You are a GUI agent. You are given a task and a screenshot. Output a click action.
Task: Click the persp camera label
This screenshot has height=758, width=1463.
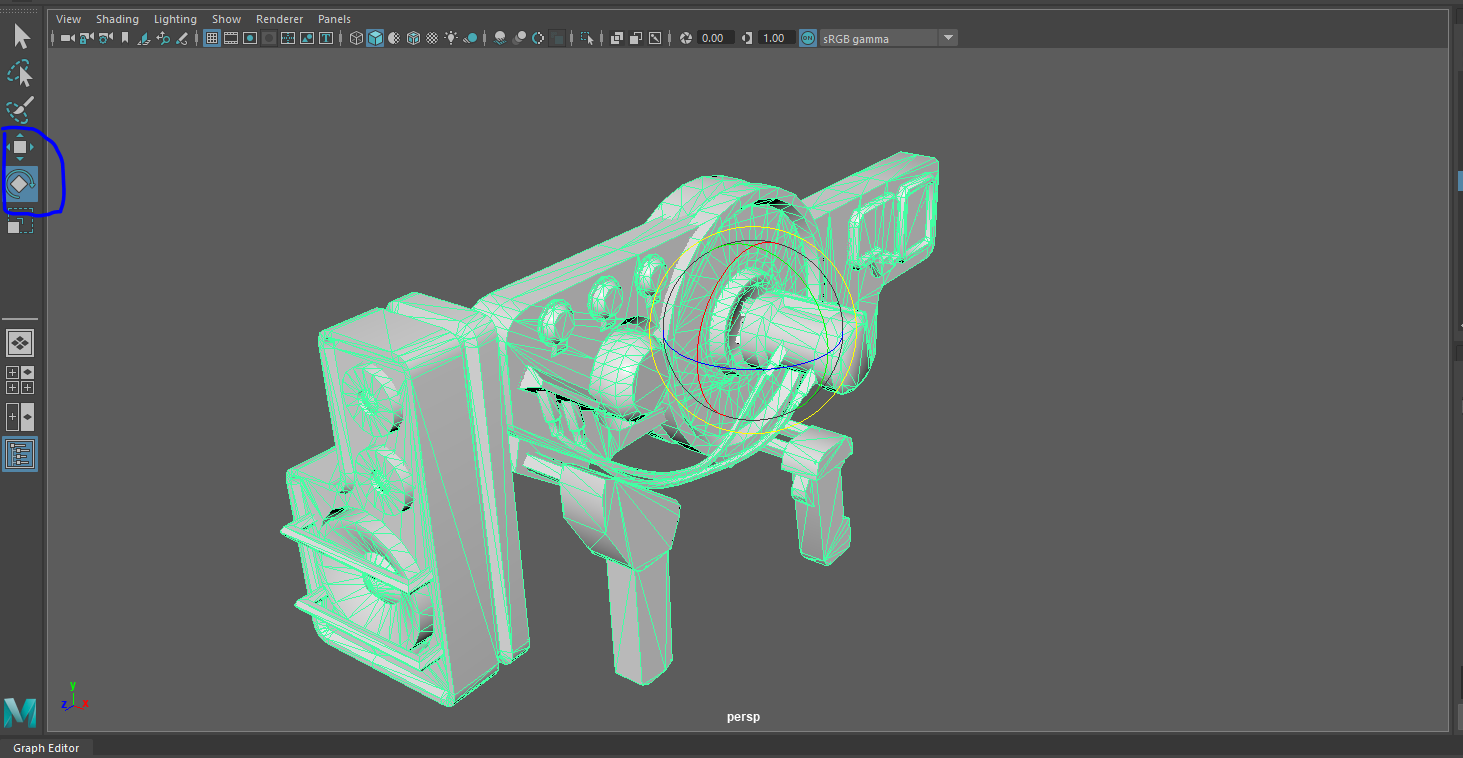743,717
